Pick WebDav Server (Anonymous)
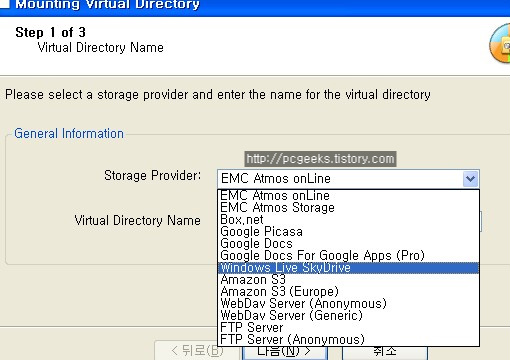The image size is (510, 360). (348, 304)
